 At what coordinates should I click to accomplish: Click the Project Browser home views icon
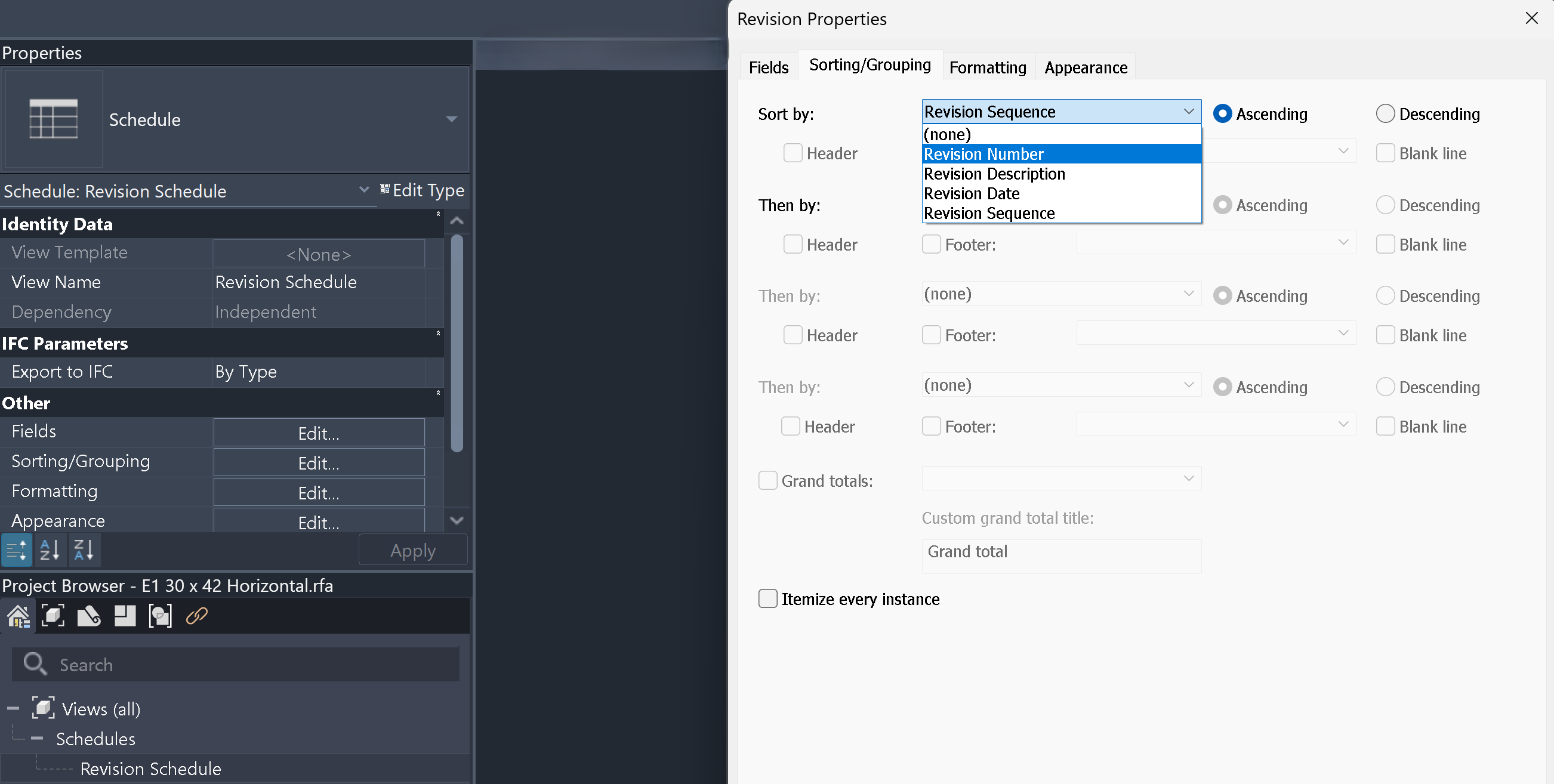click(18, 616)
